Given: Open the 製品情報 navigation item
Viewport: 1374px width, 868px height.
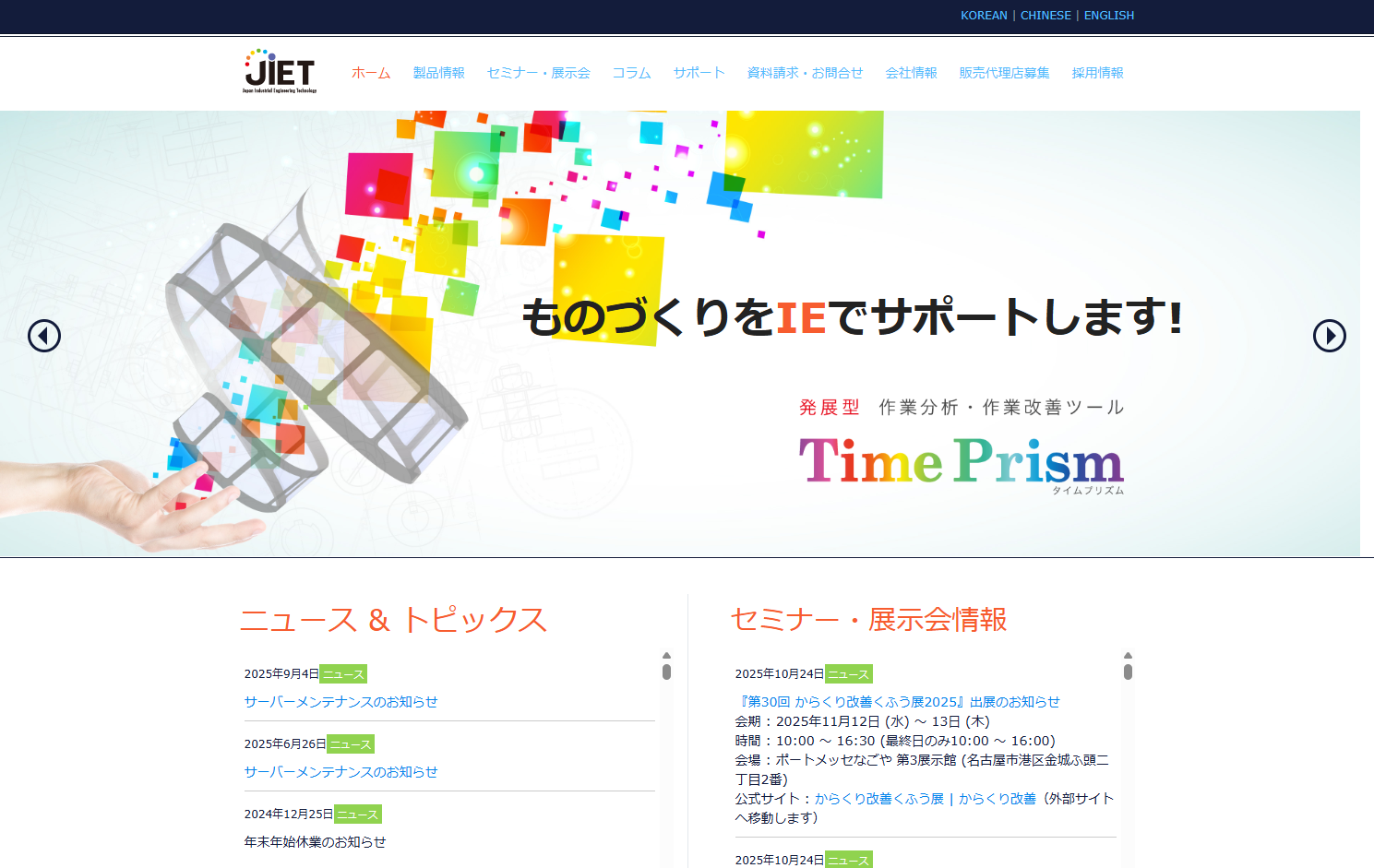Looking at the screenshot, I should 438,72.
